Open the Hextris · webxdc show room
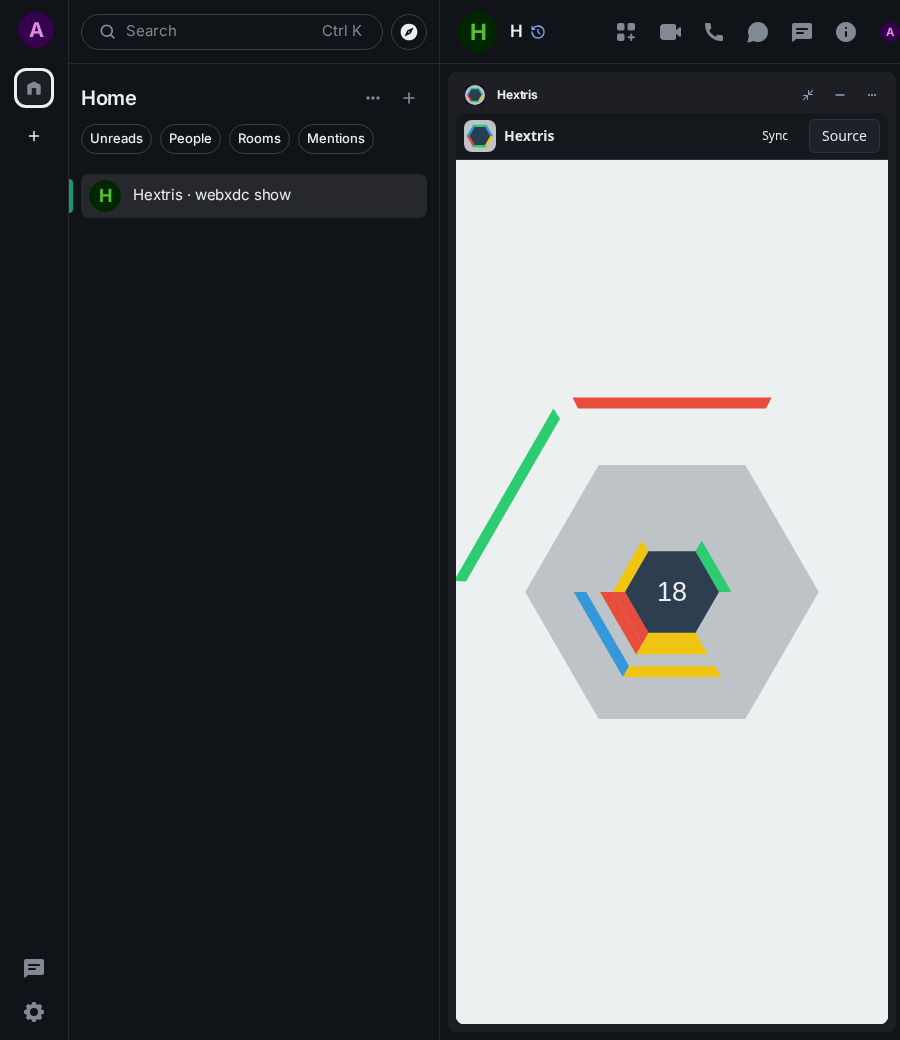 253,196
